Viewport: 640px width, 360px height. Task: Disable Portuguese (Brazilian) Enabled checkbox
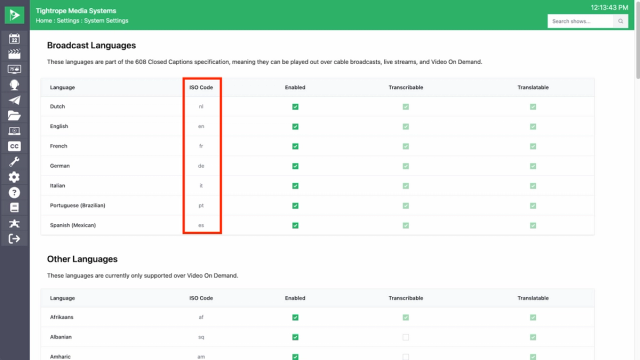coord(295,206)
